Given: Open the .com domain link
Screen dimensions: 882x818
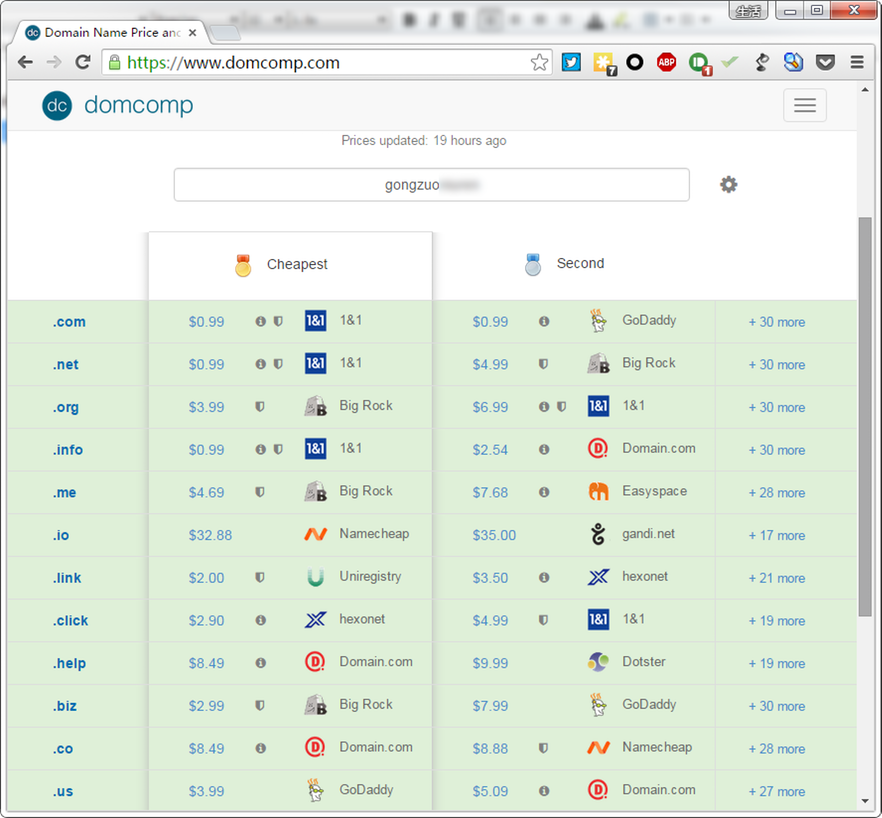Looking at the screenshot, I should tap(69, 322).
